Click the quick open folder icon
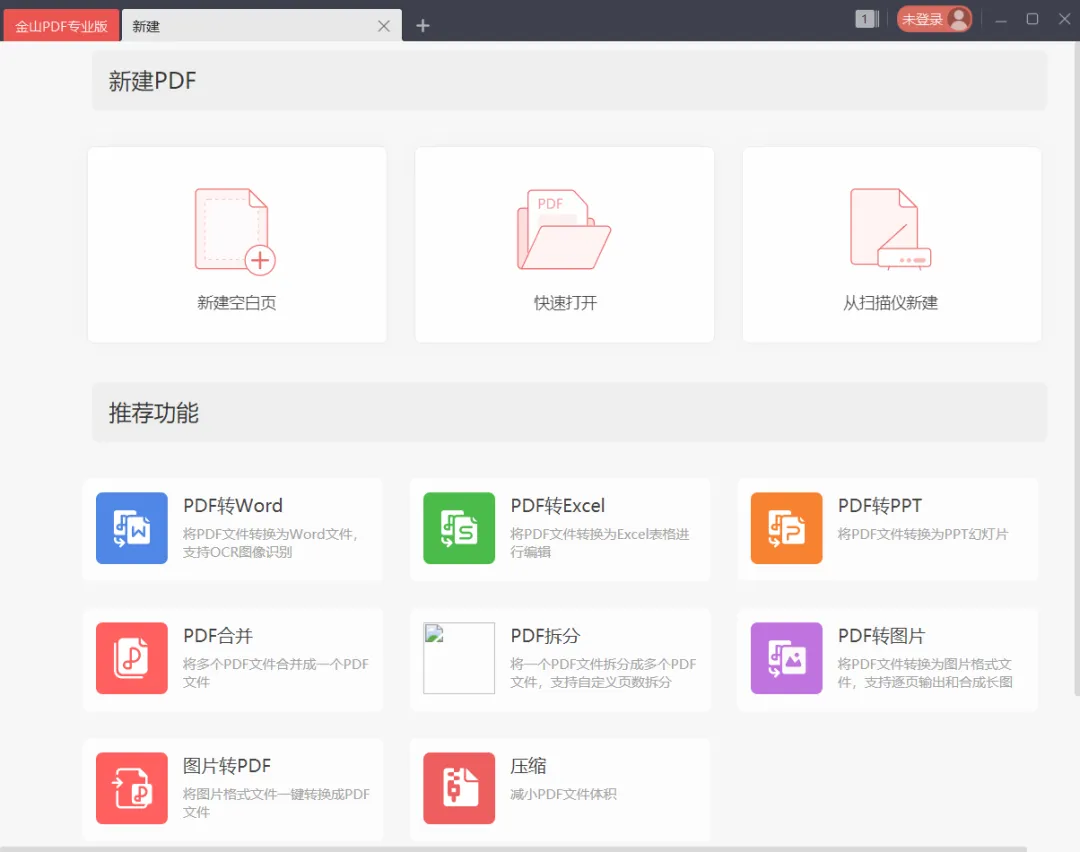Screen dimensions: 1080x852 click(563, 229)
